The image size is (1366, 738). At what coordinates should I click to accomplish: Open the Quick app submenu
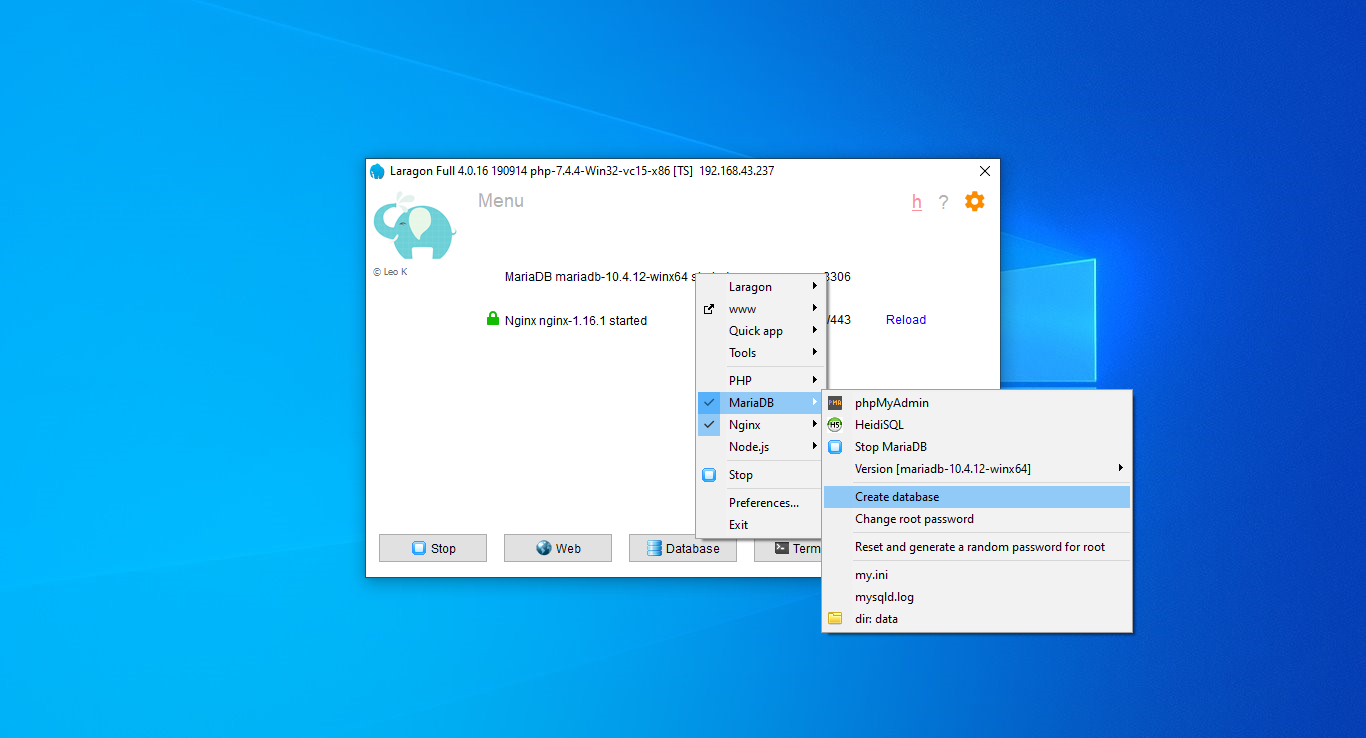[x=756, y=330]
